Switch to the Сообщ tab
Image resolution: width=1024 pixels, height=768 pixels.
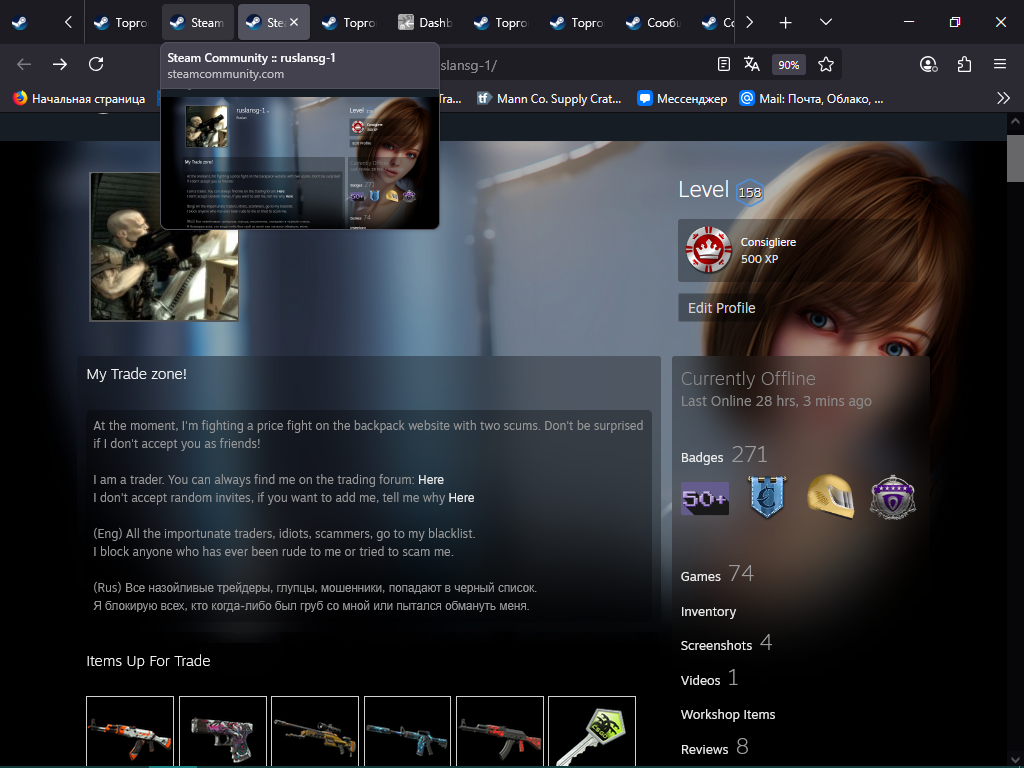click(653, 22)
